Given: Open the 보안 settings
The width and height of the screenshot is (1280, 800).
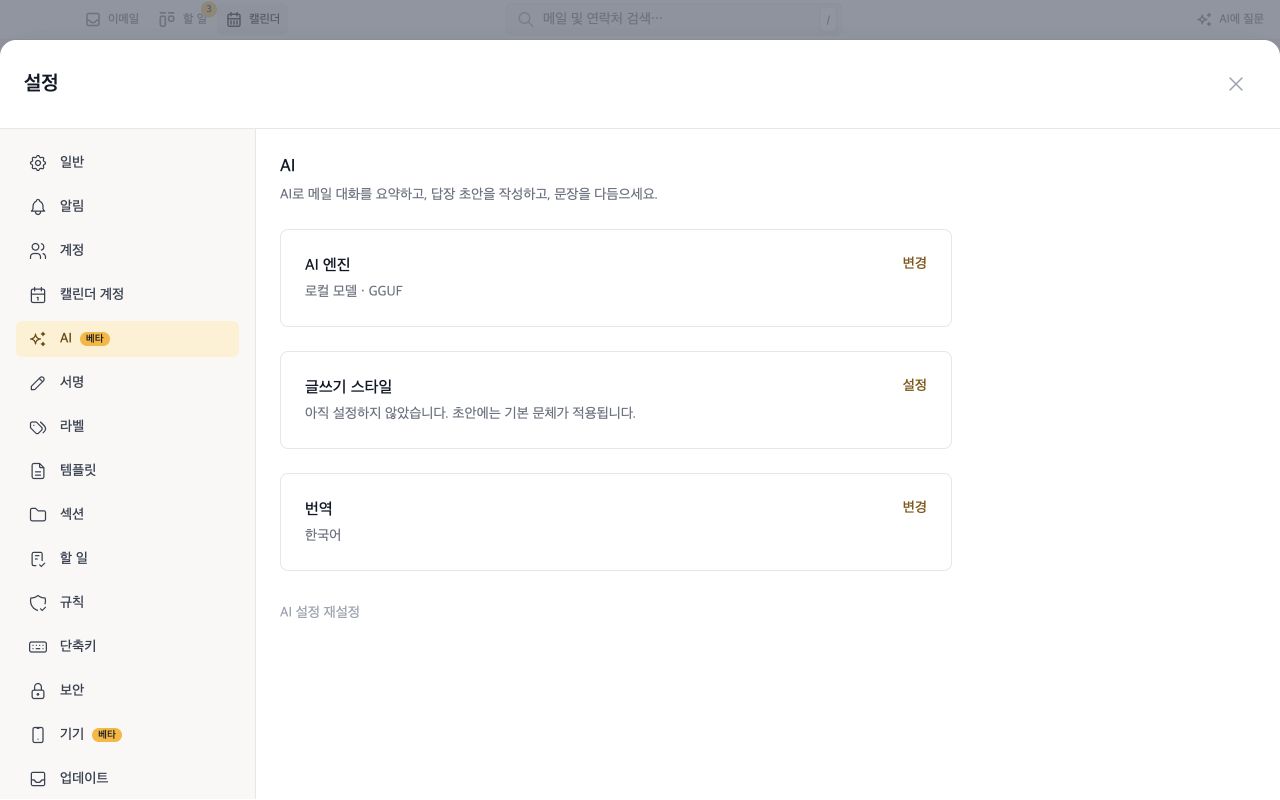Looking at the screenshot, I should pyautogui.click(x=127, y=690).
